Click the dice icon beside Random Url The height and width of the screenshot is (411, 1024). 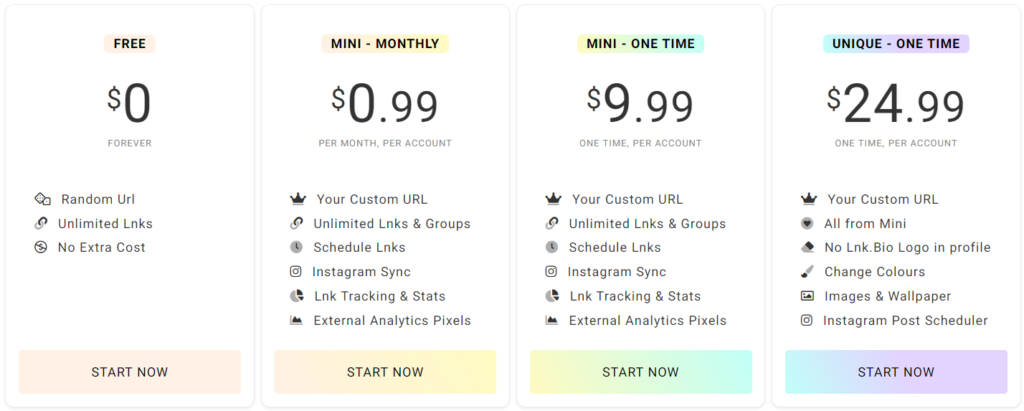(x=42, y=199)
